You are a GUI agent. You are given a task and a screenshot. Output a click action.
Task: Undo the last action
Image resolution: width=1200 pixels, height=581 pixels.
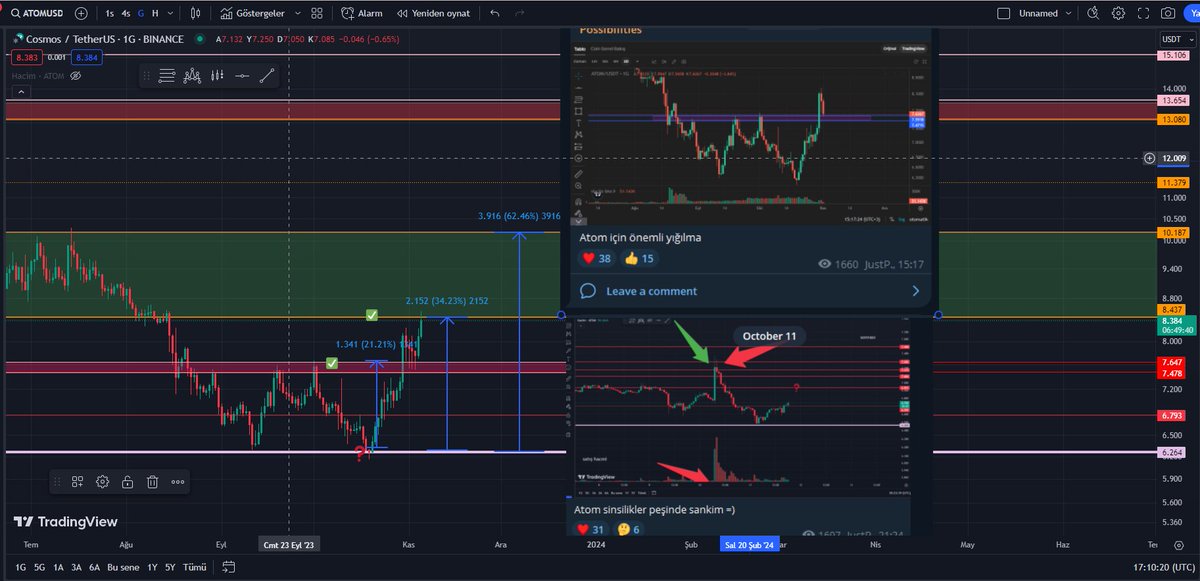495,14
